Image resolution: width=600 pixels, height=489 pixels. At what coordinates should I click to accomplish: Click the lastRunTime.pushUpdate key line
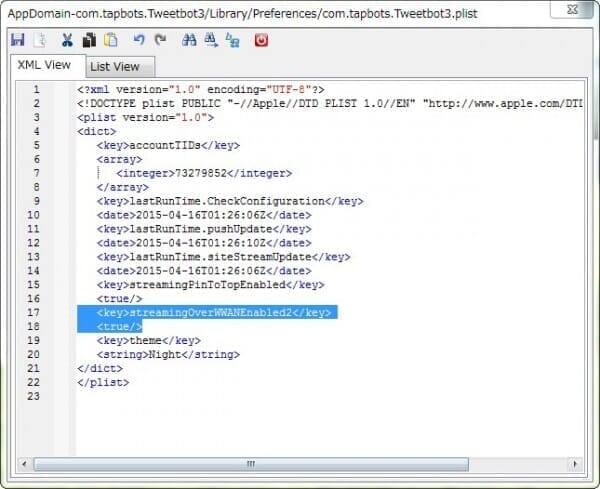coord(204,229)
